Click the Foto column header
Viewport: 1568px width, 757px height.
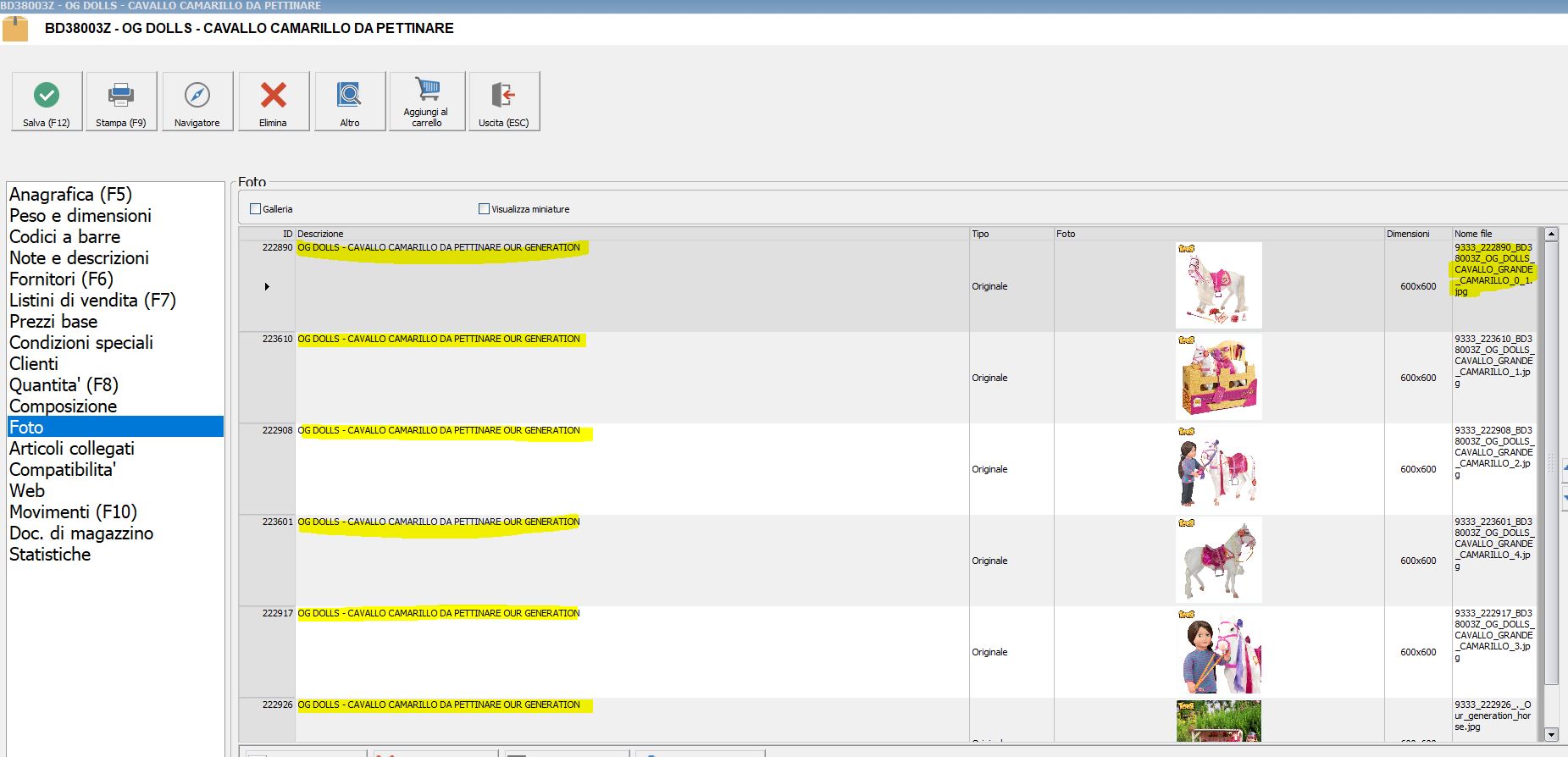click(x=1219, y=234)
